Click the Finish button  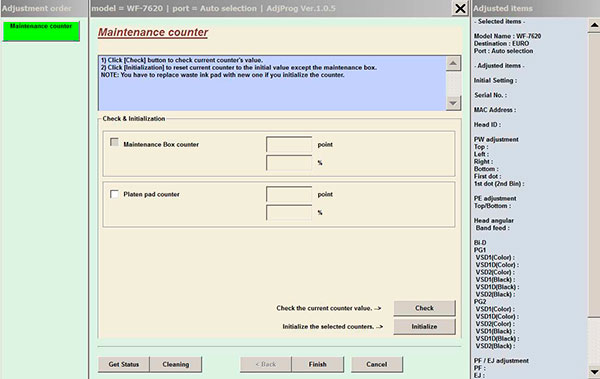pyautogui.click(x=318, y=364)
